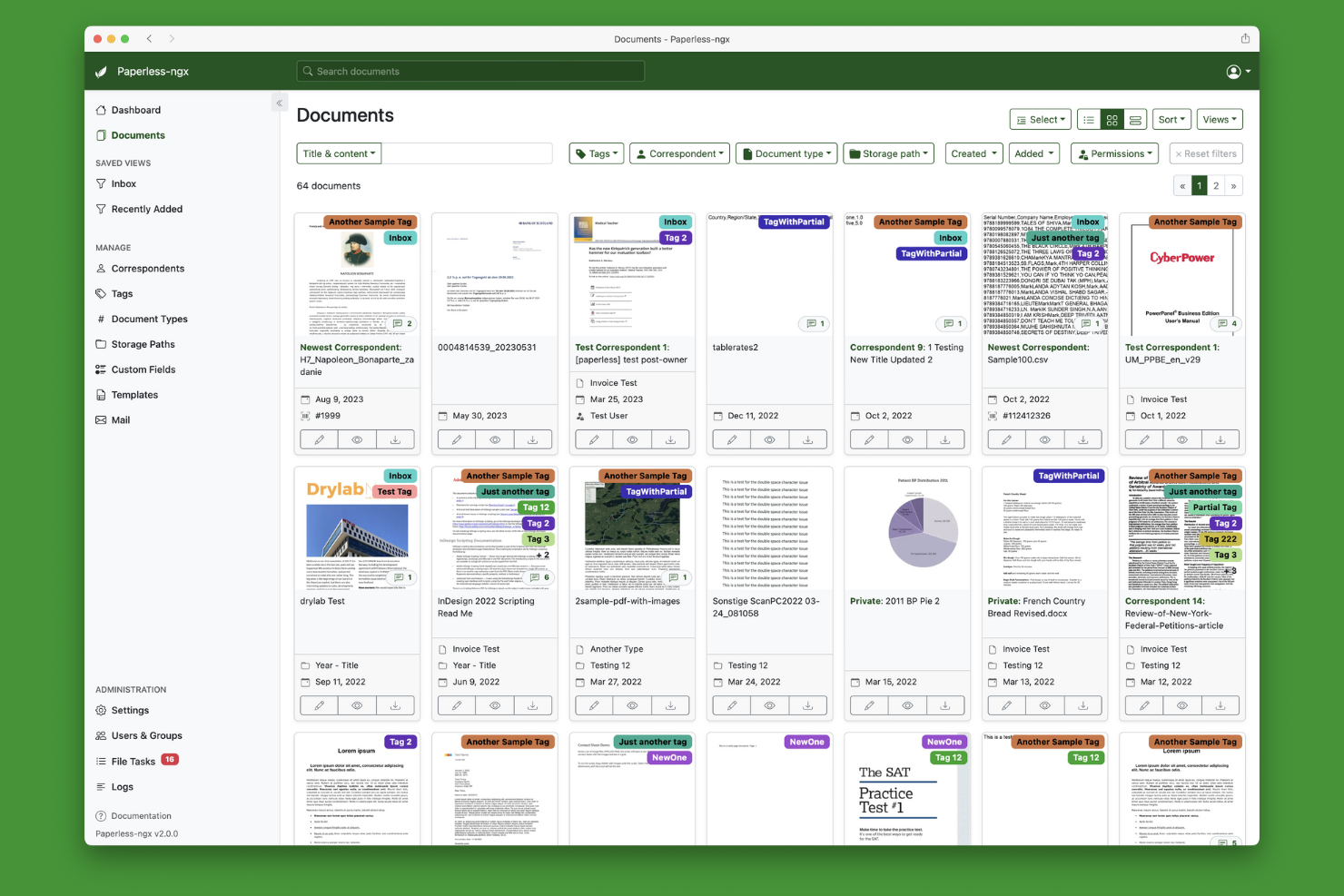Switch to list view layout
1344x896 pixels.
pyautogui.click(x=1089, y=119)
